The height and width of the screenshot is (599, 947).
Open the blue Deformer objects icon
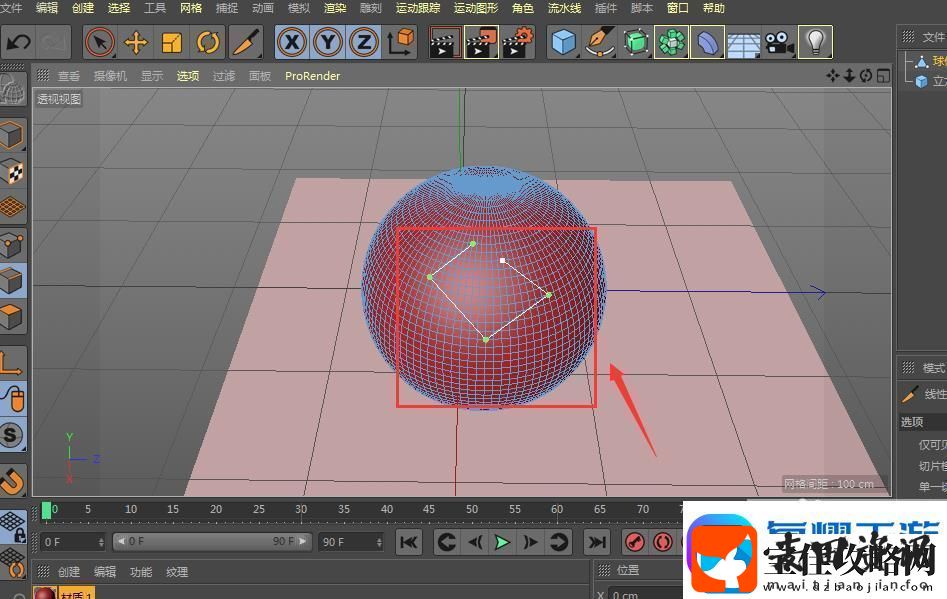[707, 42]
